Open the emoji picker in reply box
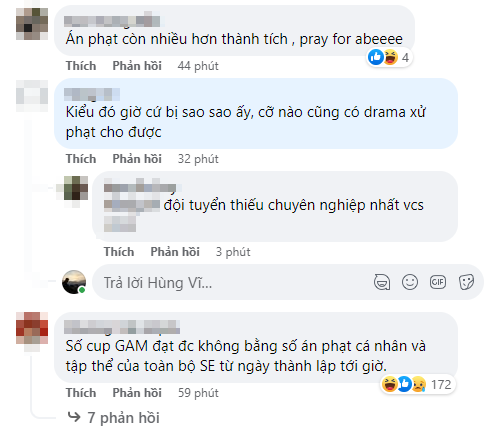The width and height of the screenshot is (495, 432). [x=410, y=282]
